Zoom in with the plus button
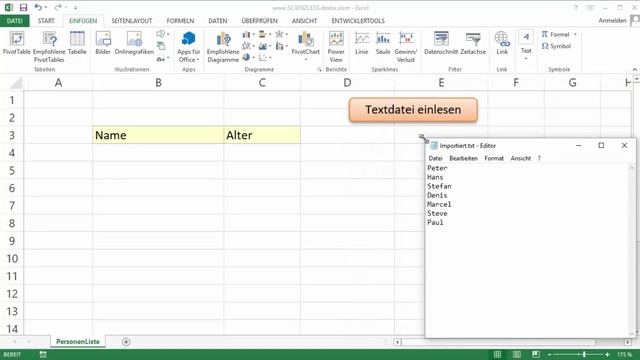 click(607, 355)
